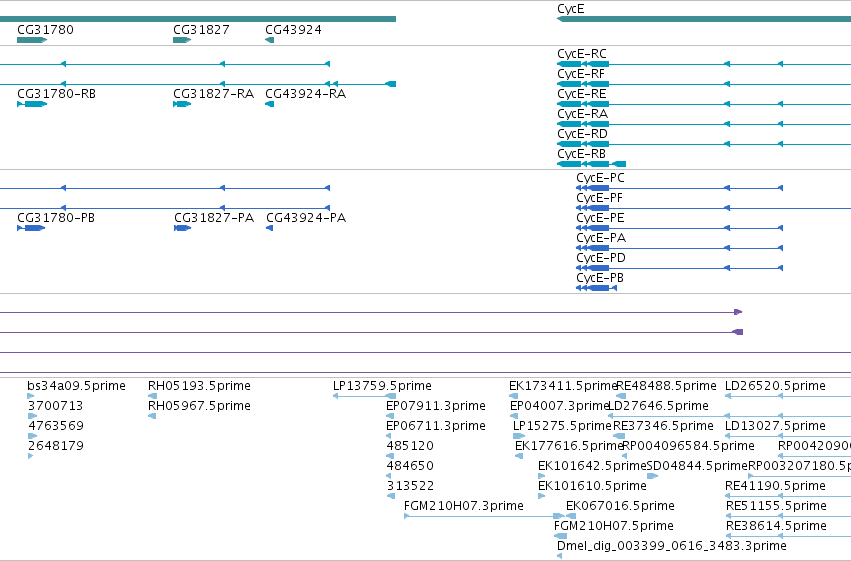Open the RE37346.5prime label
This screenshot has width=851, height=561.
[663, 426]
